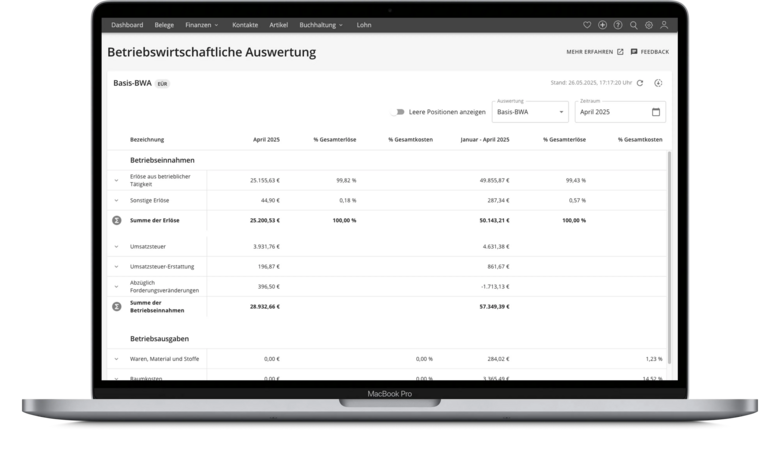Click the table's vertical scrollbar
780x450 pixels.
click(670, 250)
